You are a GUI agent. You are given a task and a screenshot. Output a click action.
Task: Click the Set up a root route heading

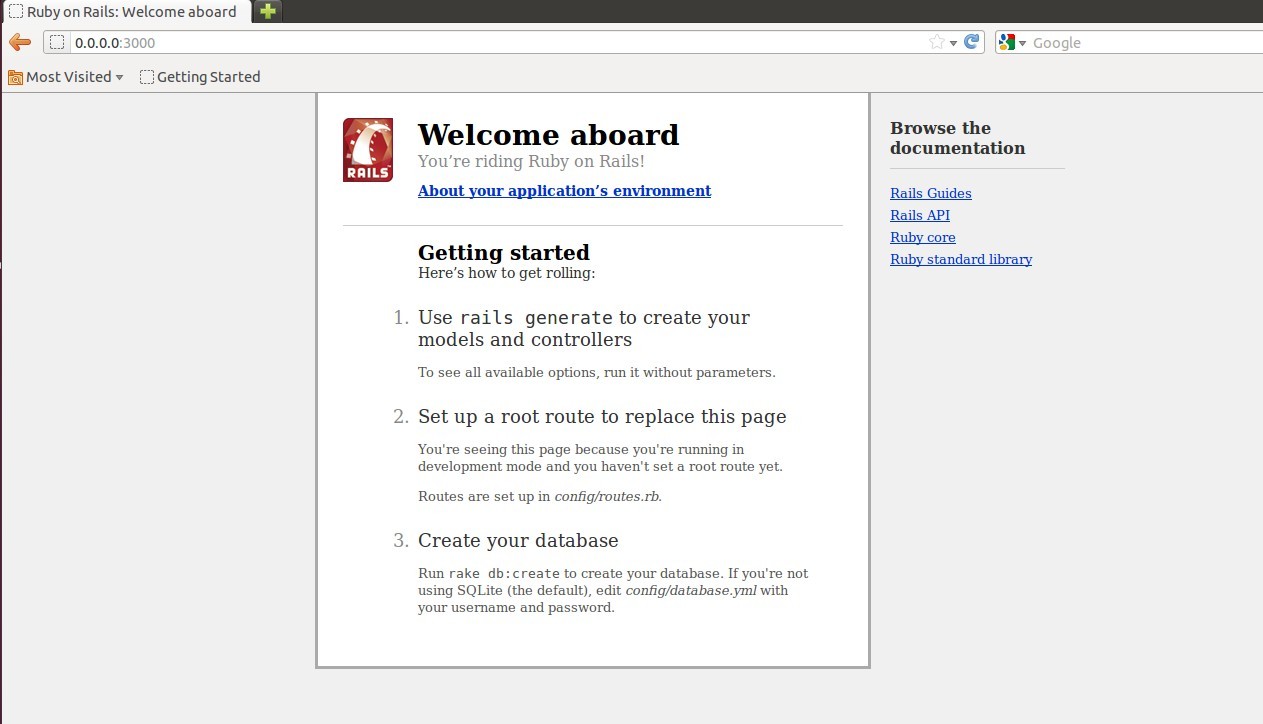point(602,417)
